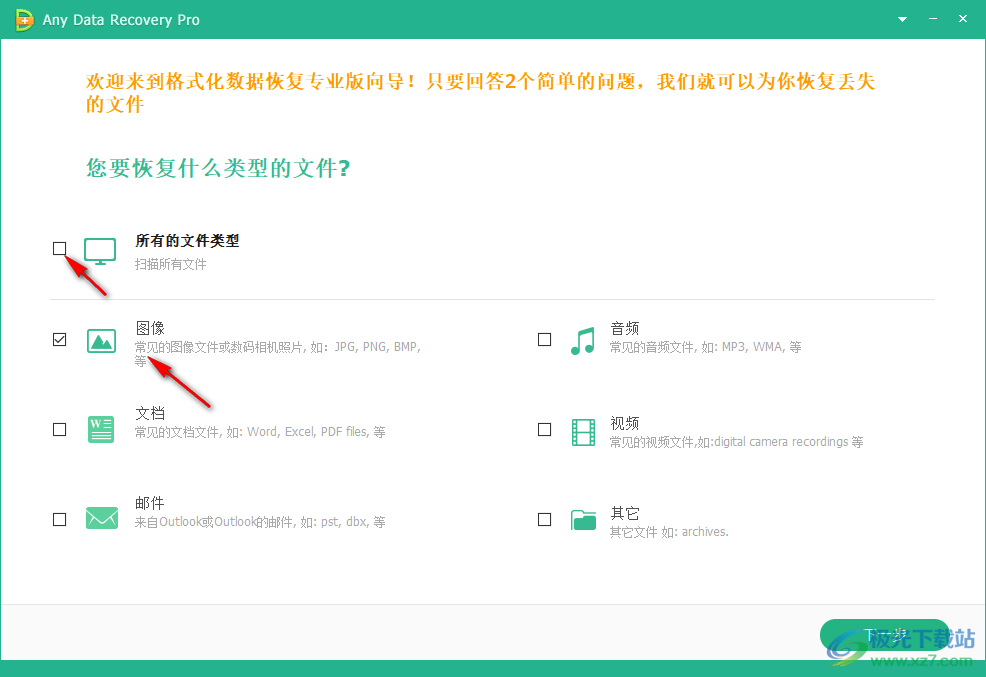The width and height of the screenshot is (986, 677).
Task: Open the title bar dropdown menu arrow
Action: click(x=902, y=19)
